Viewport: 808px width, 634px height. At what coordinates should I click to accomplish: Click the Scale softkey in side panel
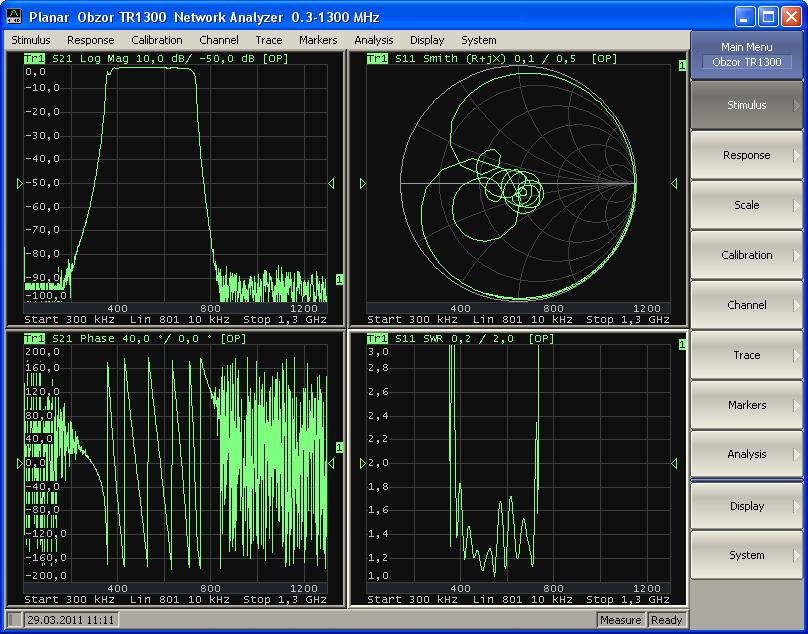click(746, 205)
